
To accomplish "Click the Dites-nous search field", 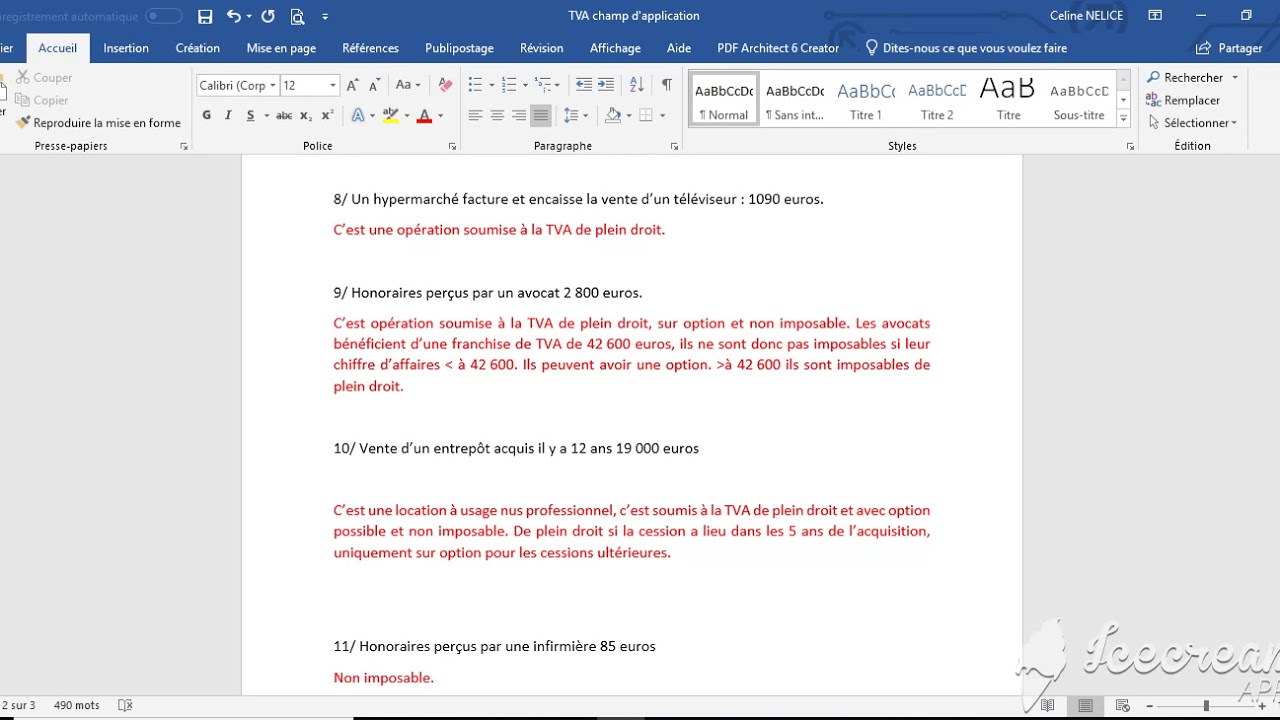I will point(966,48).
